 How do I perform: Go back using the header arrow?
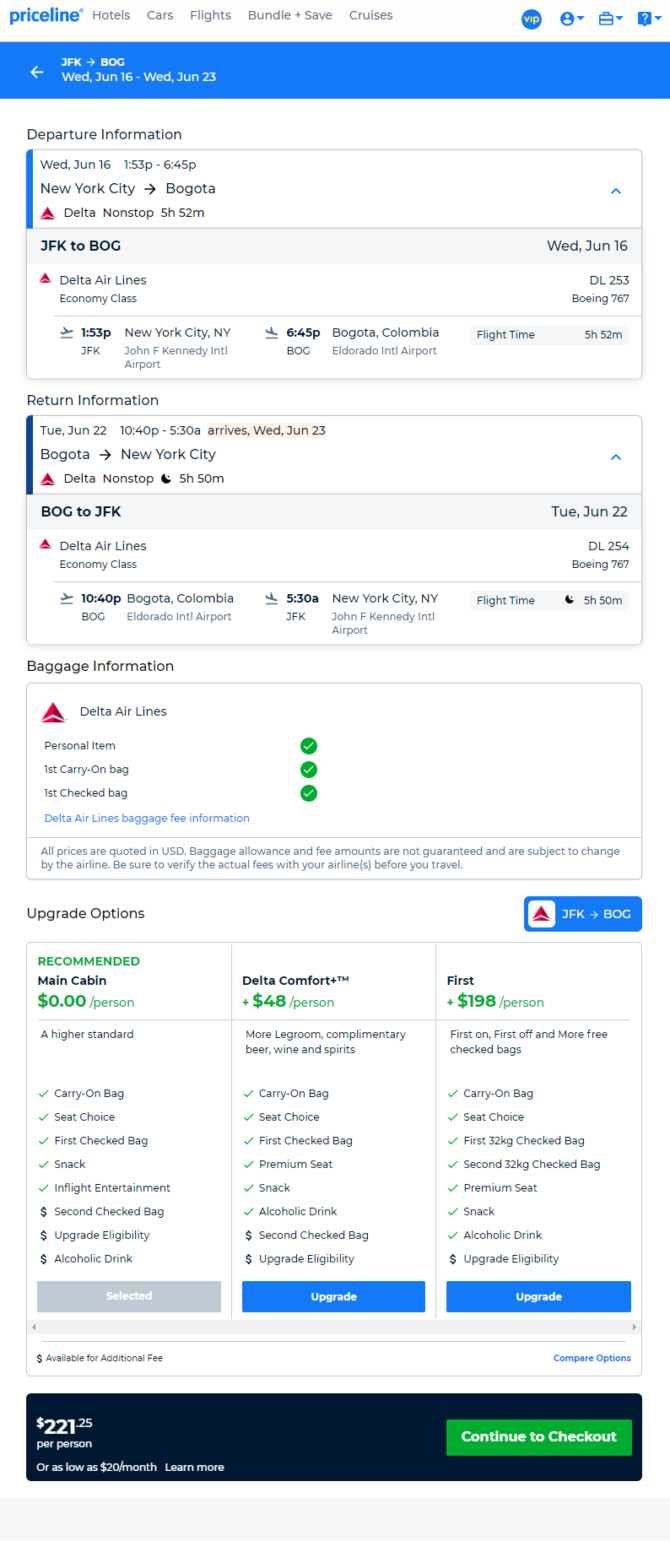coord(37,72)
